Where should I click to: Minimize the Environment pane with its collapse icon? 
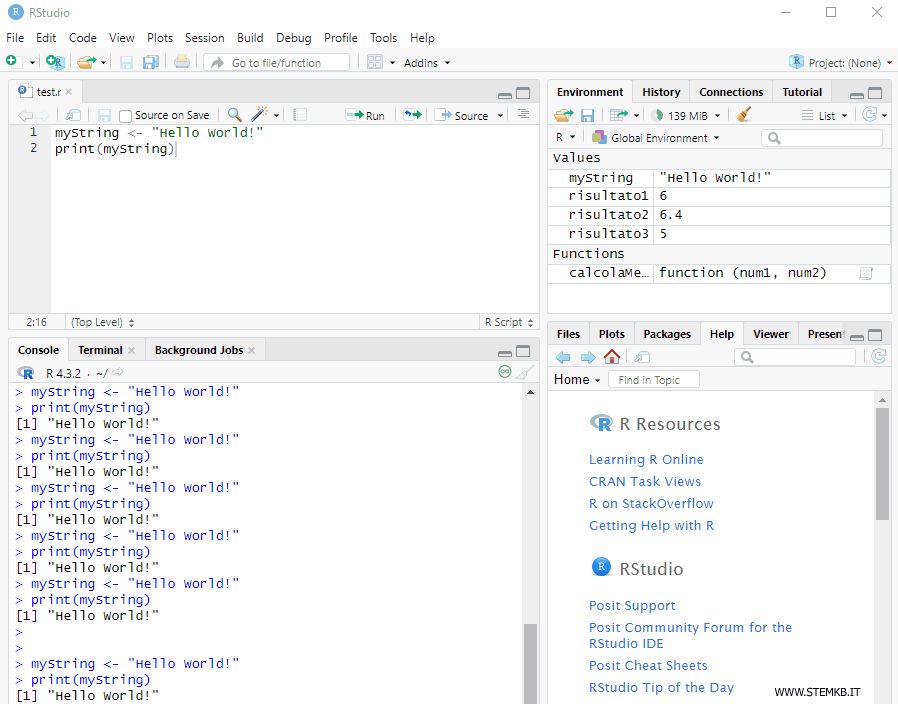856,90
